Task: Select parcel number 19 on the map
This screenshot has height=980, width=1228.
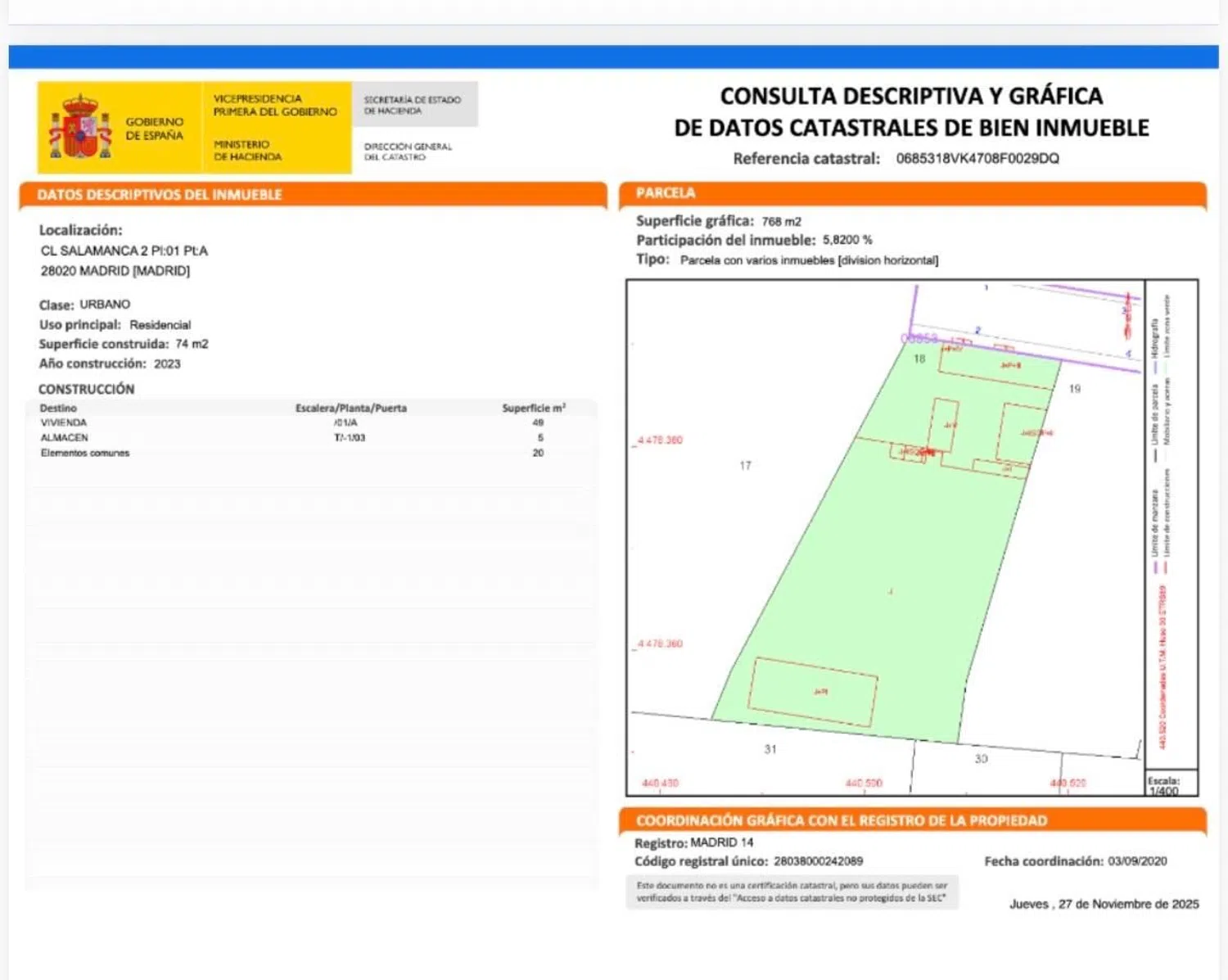Action: (x=1074, y=389)
